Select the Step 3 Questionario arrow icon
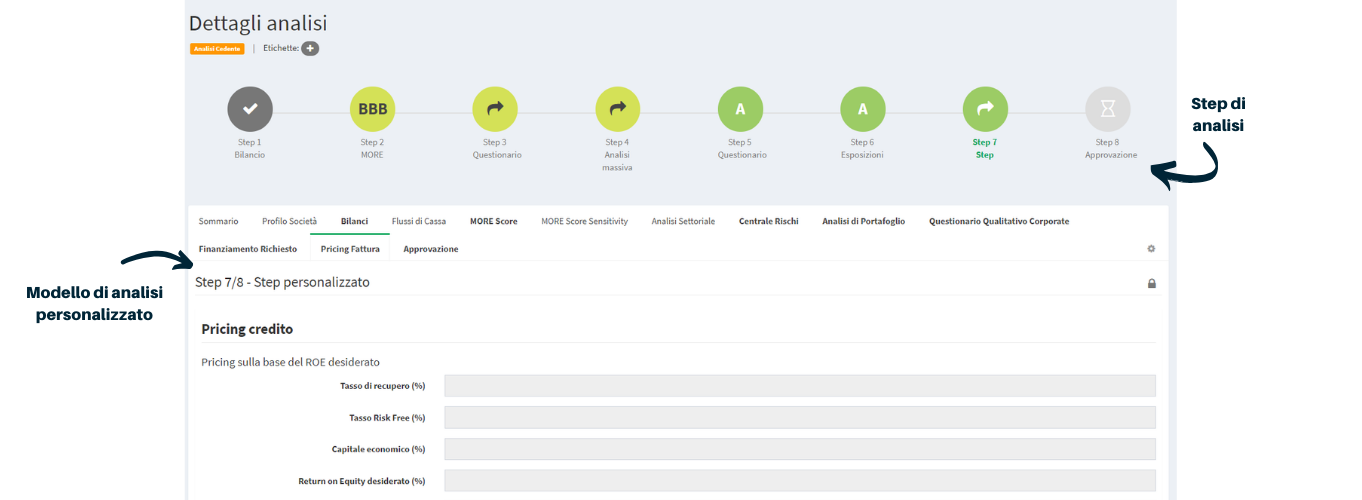Viewport: 1362px width, 500px height. click(x=495, y=109)
